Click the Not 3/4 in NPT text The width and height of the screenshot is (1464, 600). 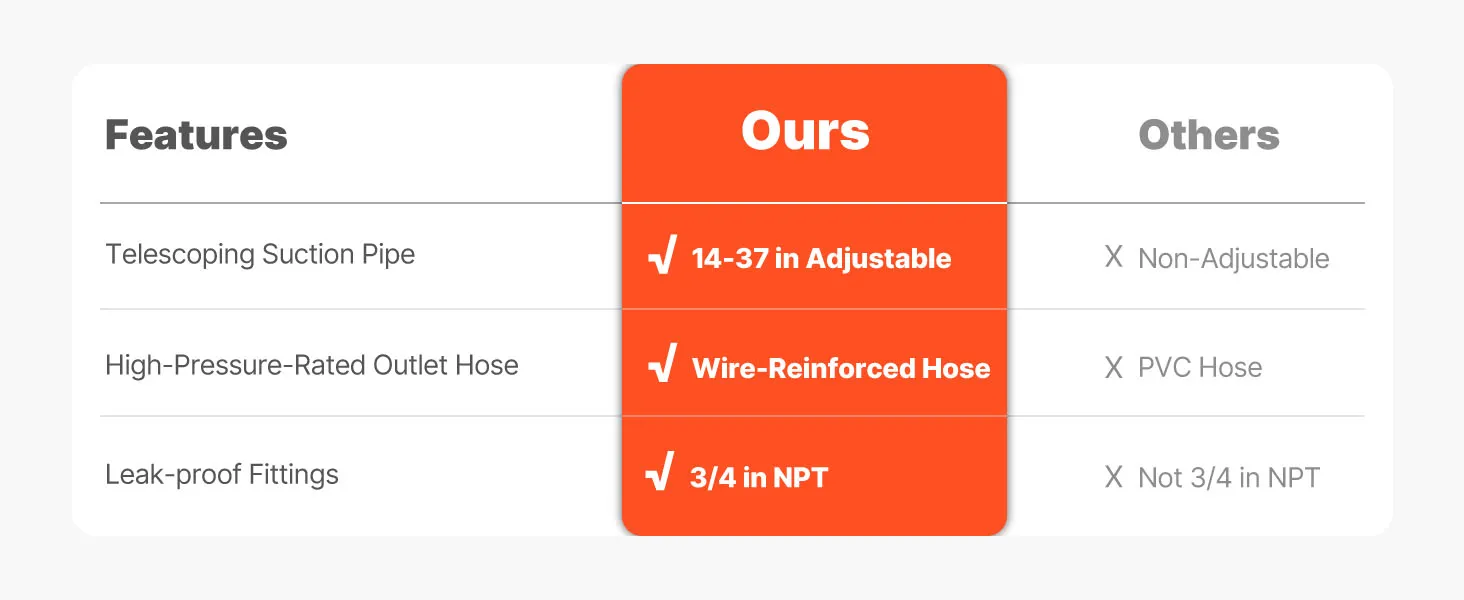coord(1228,478)
